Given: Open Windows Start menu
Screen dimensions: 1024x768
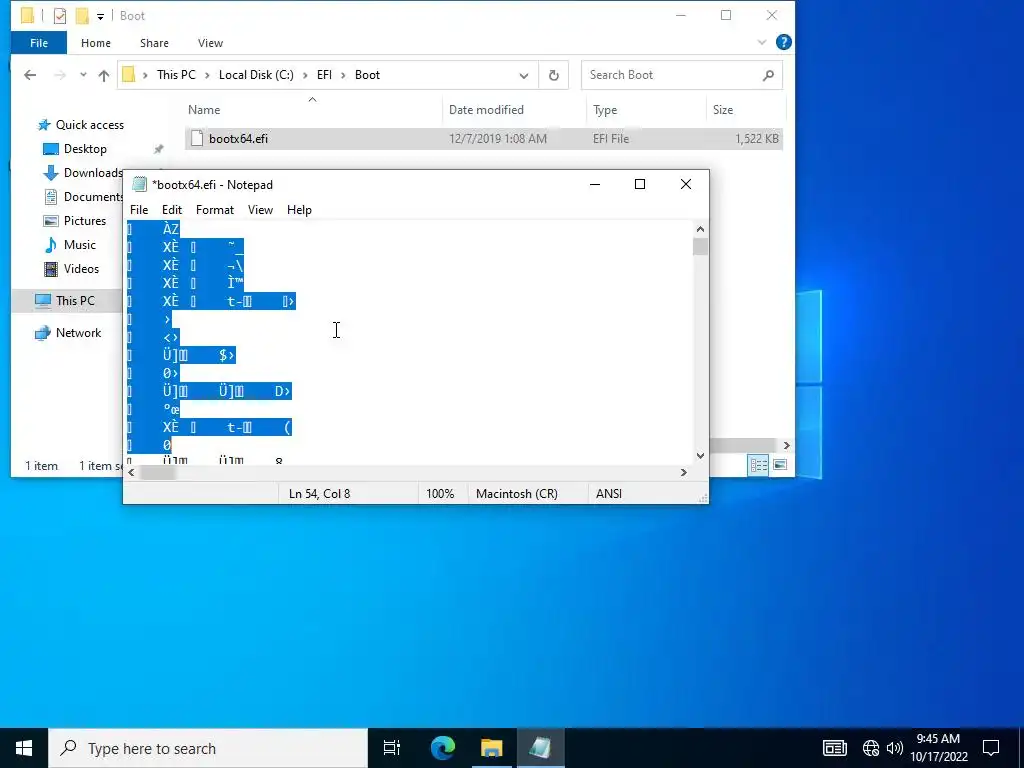Looking at the screenshot, I should click(24, 748).
